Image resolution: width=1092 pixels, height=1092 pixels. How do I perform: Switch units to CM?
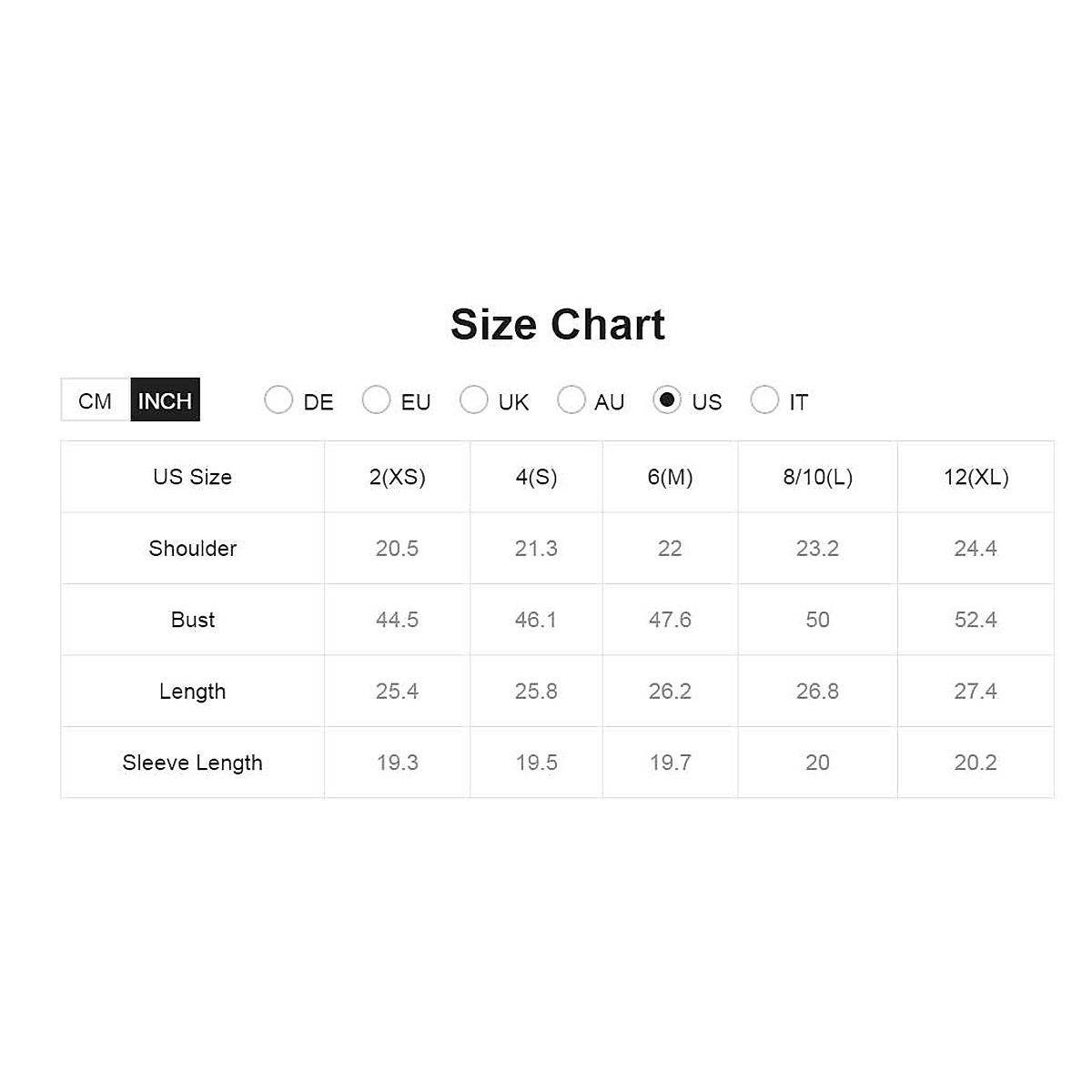point(96,400)
